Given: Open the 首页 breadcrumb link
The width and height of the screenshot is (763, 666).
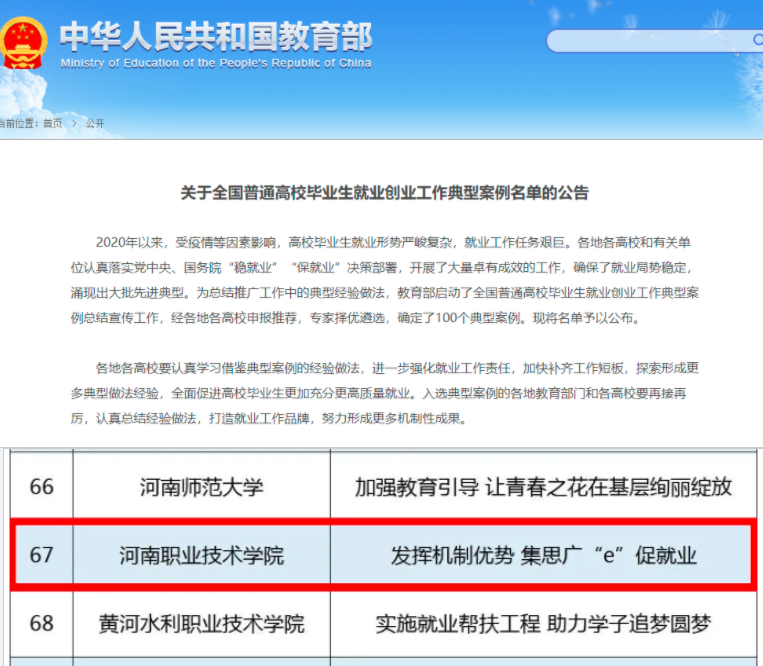Looking at the screenshot, I should click(x=53, y=124).
